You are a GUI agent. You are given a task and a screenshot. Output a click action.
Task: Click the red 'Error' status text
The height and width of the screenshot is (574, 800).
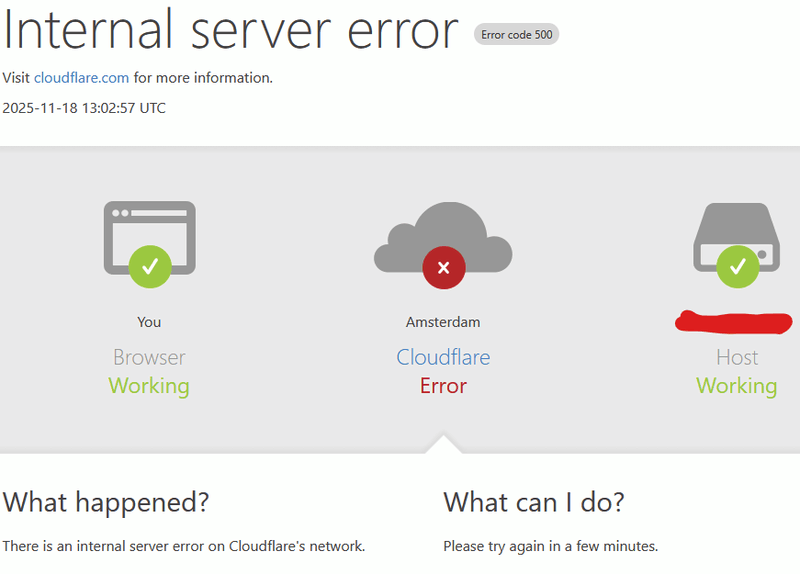(x=443, y=386)
